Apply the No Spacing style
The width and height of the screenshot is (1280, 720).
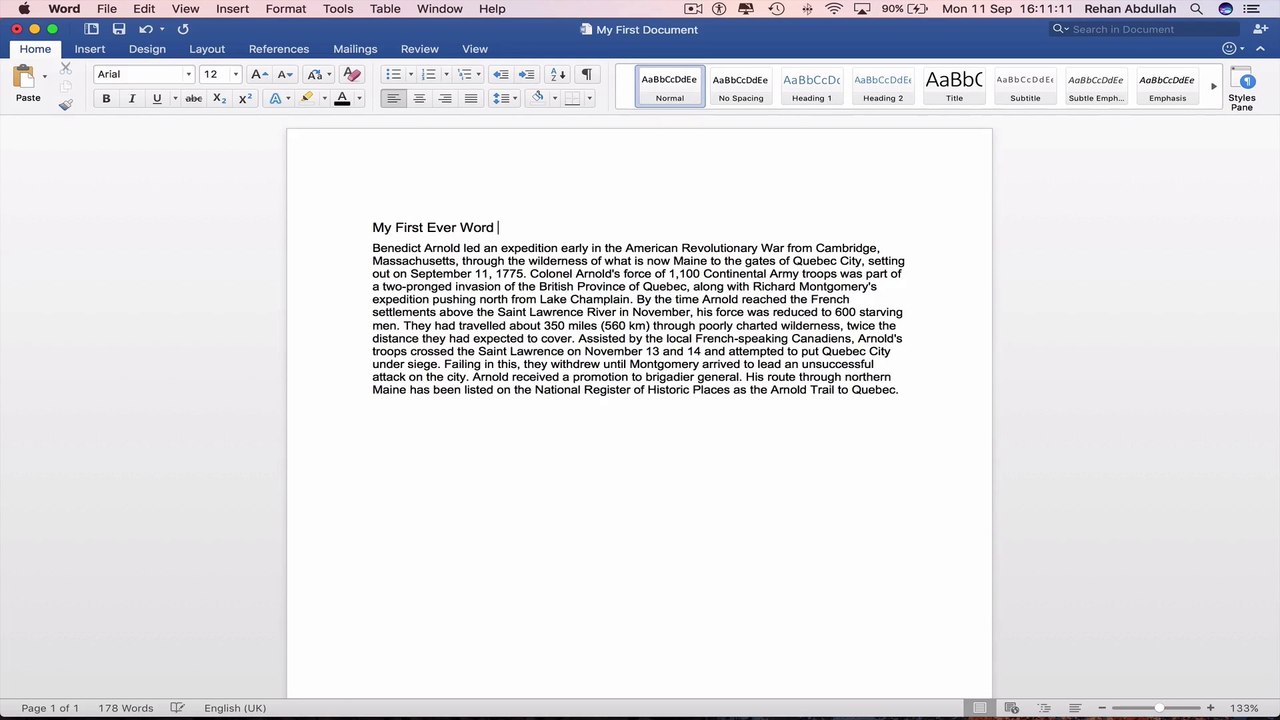coord(741,86)
